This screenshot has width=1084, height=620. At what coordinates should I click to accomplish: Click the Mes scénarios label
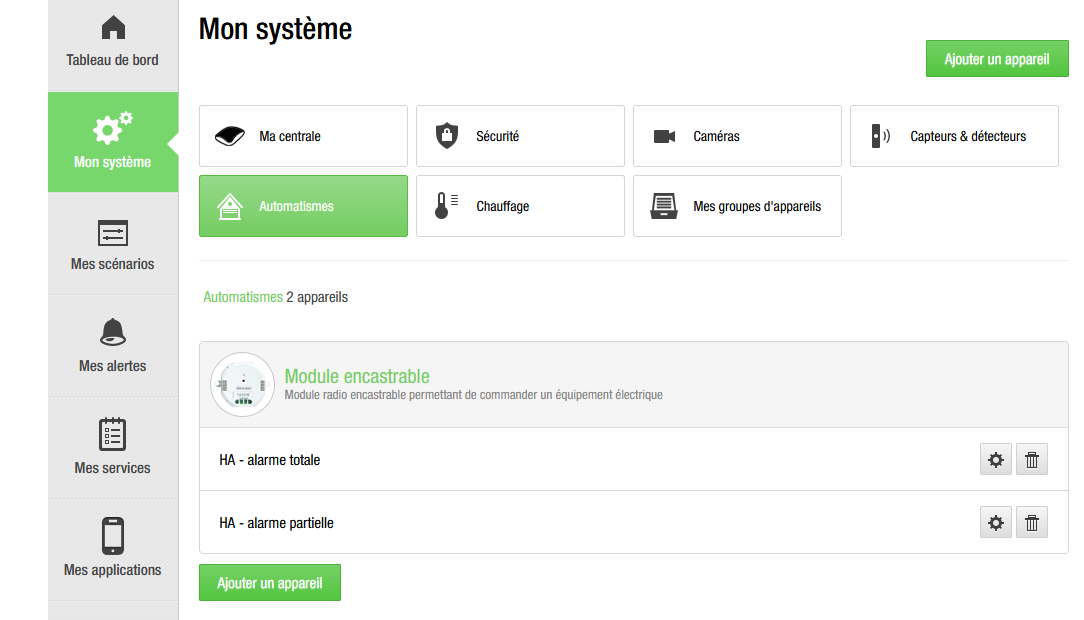pos(113,264)
